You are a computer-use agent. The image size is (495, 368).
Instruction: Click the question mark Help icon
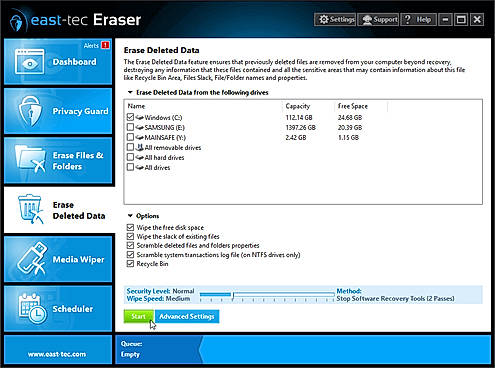pos(408,19)
